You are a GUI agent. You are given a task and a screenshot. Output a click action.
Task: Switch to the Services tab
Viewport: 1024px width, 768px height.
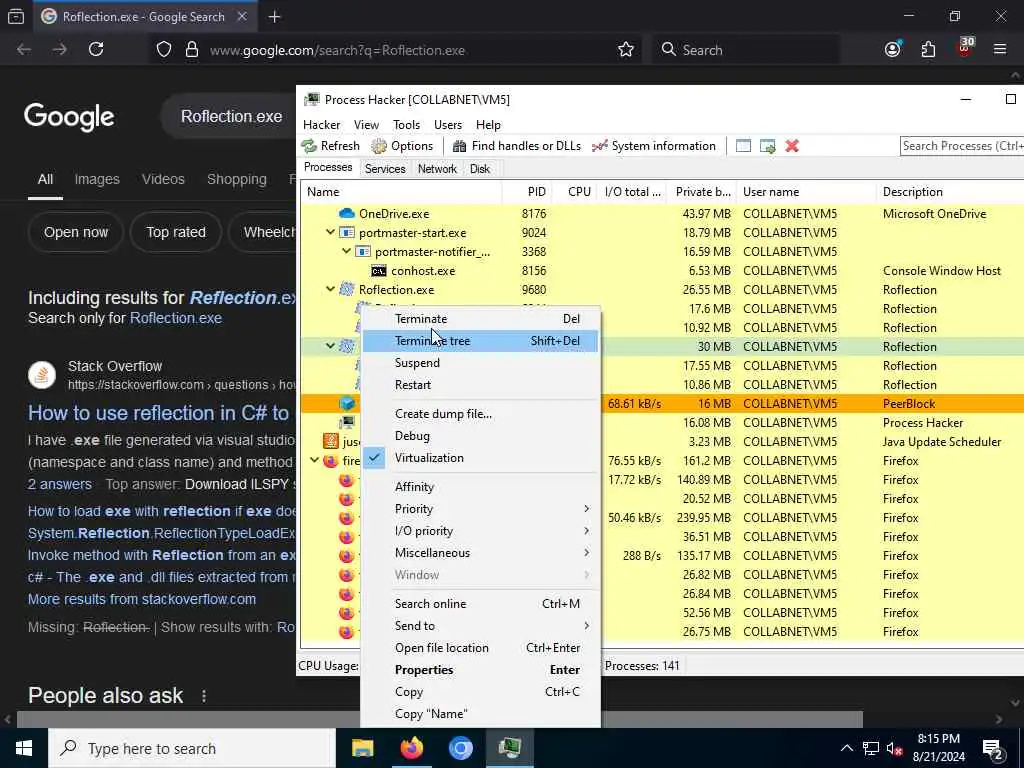[385, 168]
